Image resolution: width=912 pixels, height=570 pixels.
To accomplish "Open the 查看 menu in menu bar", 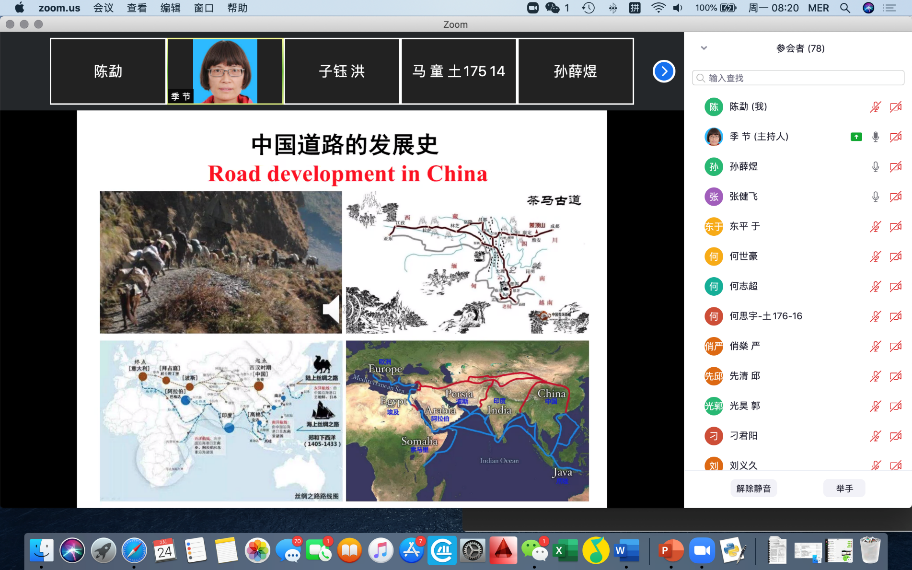I will click(x=136, y=8).
